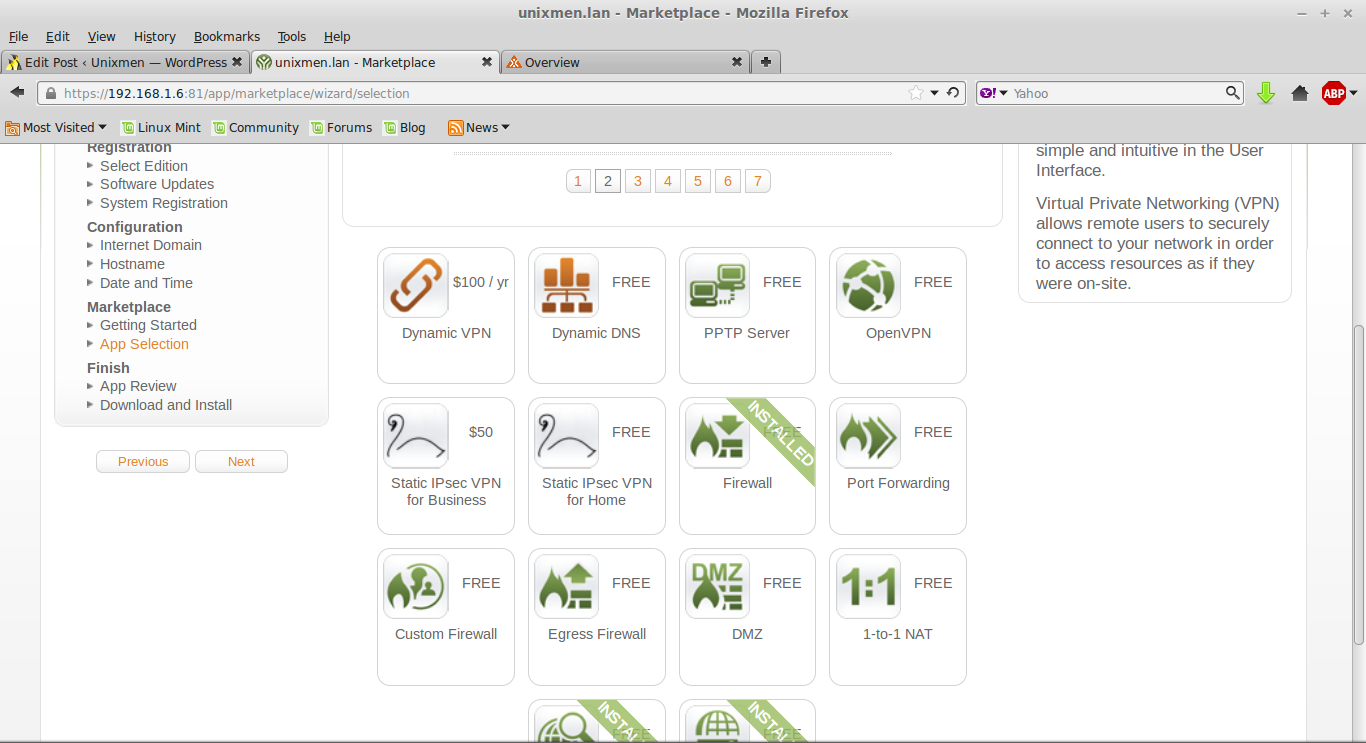Viewport: 1366px width, 743px height.
Task: Open the Download and Install step
Action: pyautogui.click(x=166, y=405)
